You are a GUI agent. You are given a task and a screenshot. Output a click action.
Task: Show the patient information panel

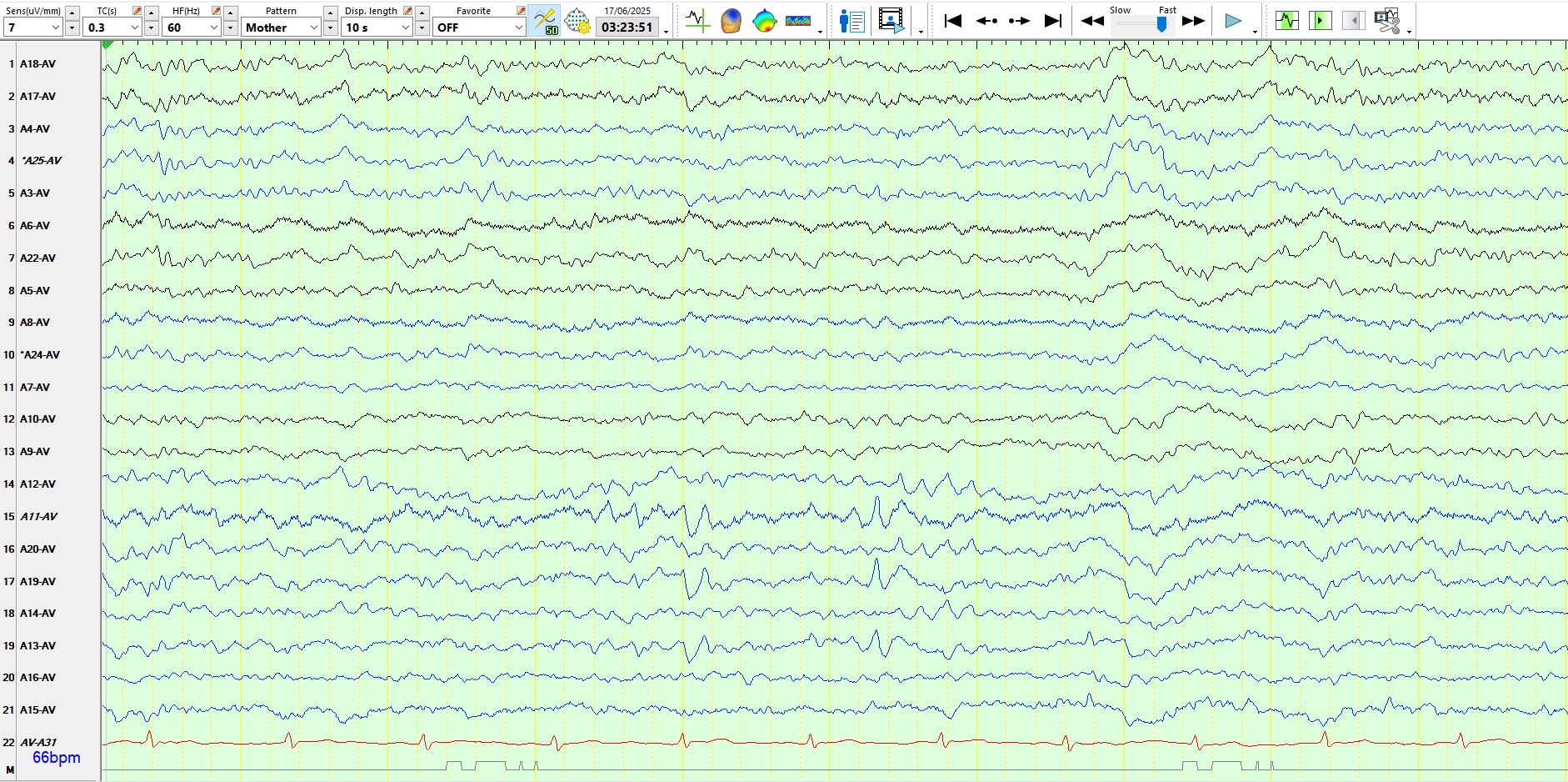[851, 21]
